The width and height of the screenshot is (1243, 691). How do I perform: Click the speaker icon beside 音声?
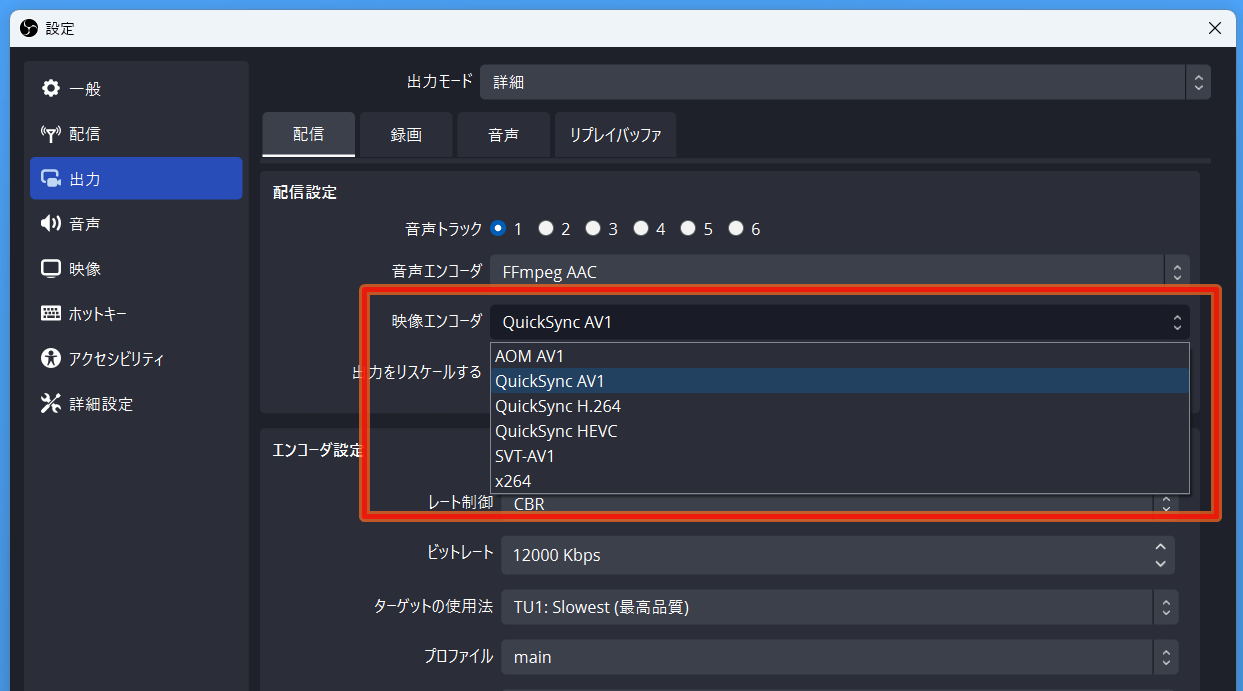(51, 224)
